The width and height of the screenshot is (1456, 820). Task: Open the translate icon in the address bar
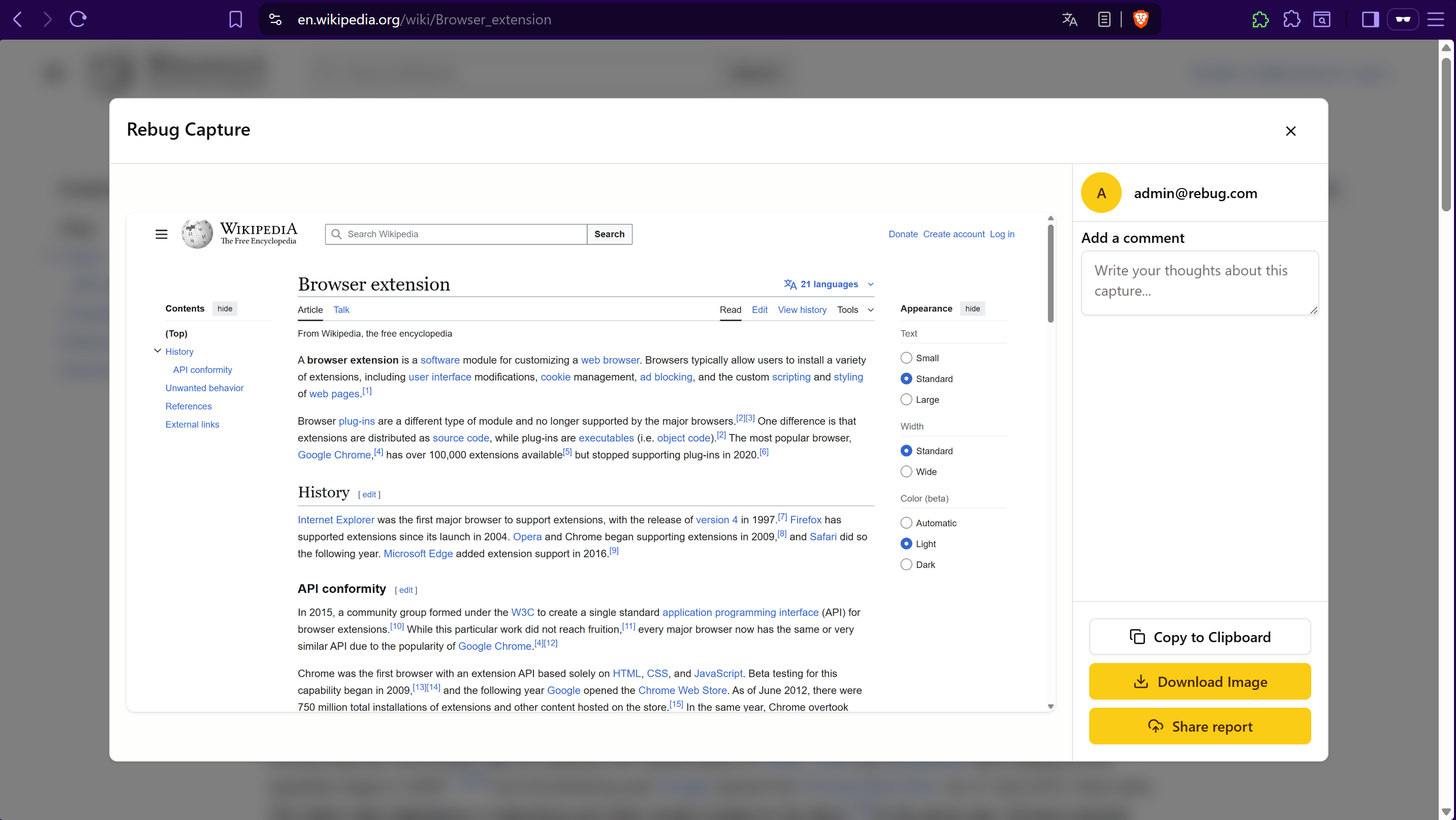click(x=1069, y=19)
